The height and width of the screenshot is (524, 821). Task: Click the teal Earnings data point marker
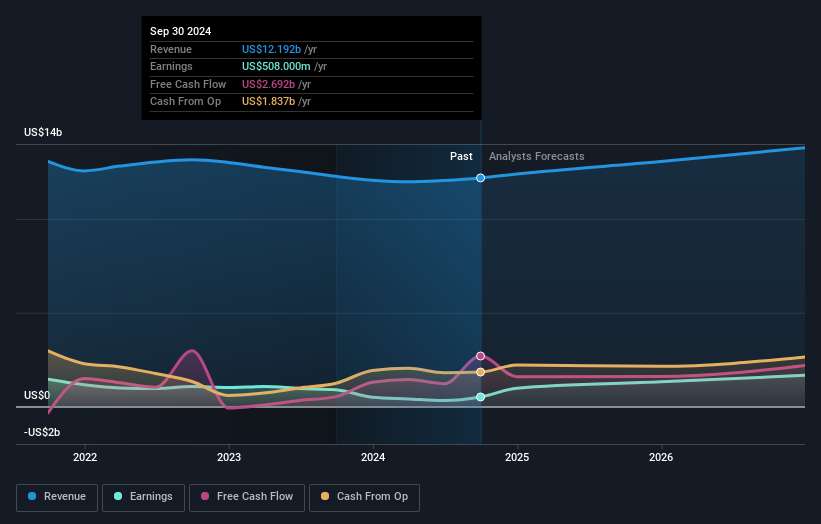[x=480, y=397]
